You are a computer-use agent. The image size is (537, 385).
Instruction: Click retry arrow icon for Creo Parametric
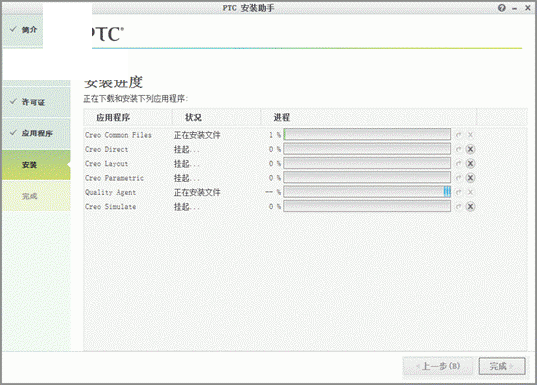459,178
